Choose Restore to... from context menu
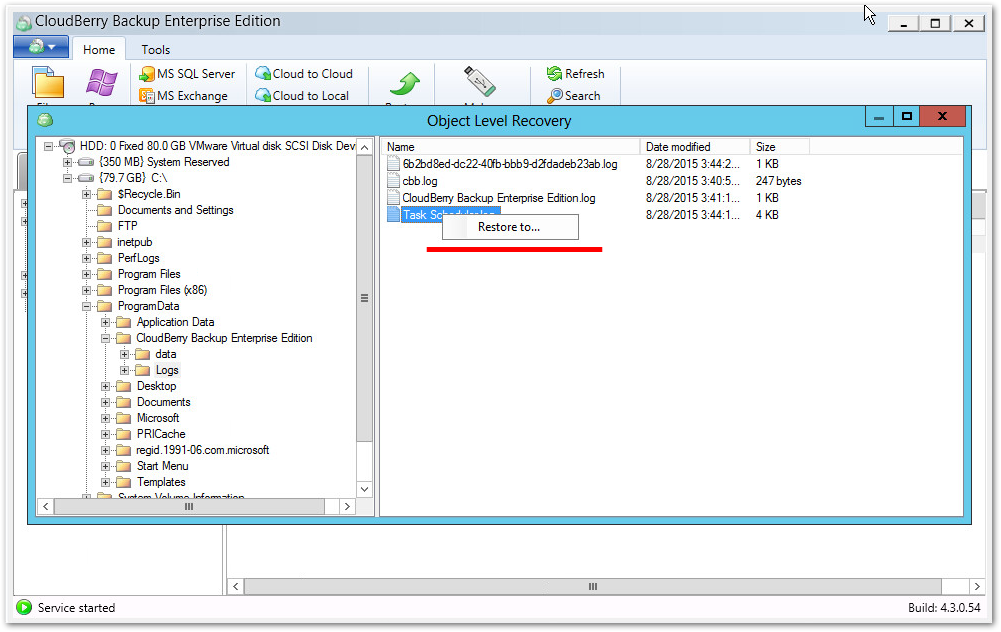The height and width of the screenshot is (632, 1001). [x=510, y=227]
